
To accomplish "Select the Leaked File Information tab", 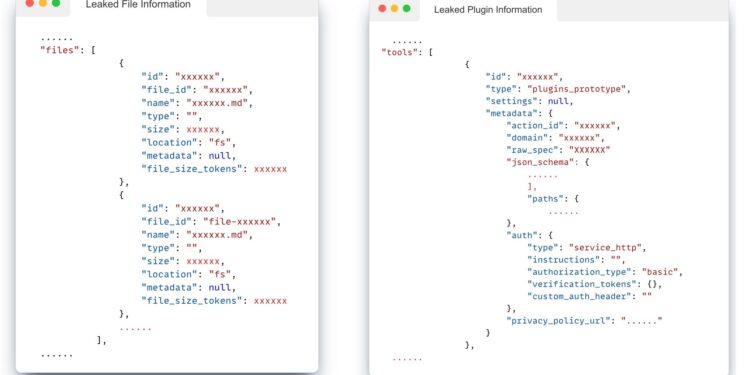I will click(138, 5).
